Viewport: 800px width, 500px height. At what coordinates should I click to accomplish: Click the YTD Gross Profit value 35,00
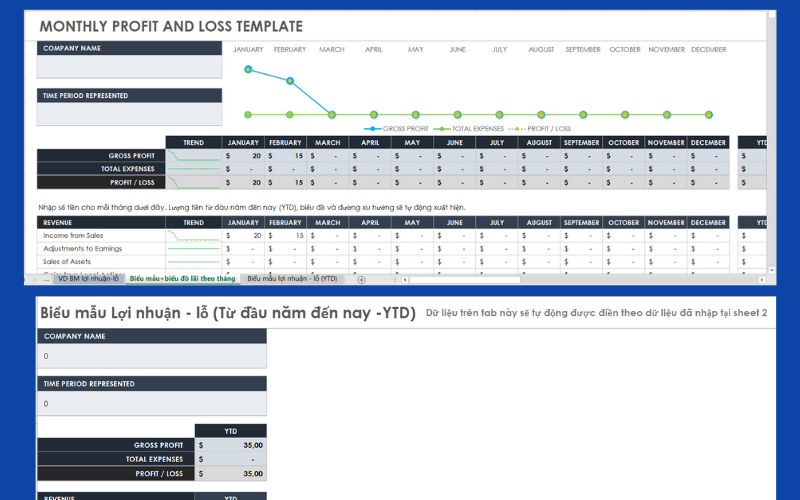pos(232,445)
